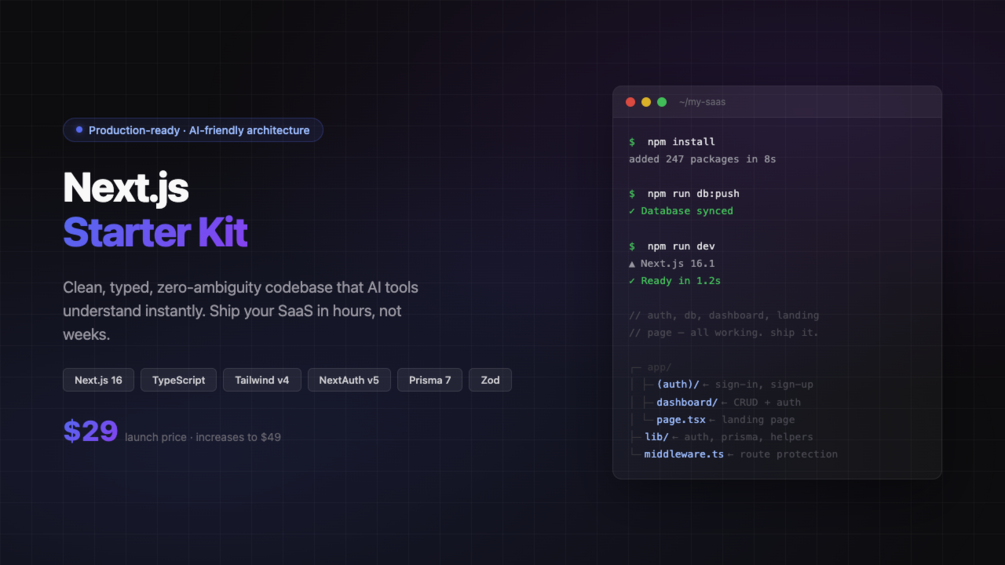Click the green maximize dot in terminal
The height and width of the screenshot is (565, 1005).
662,102
